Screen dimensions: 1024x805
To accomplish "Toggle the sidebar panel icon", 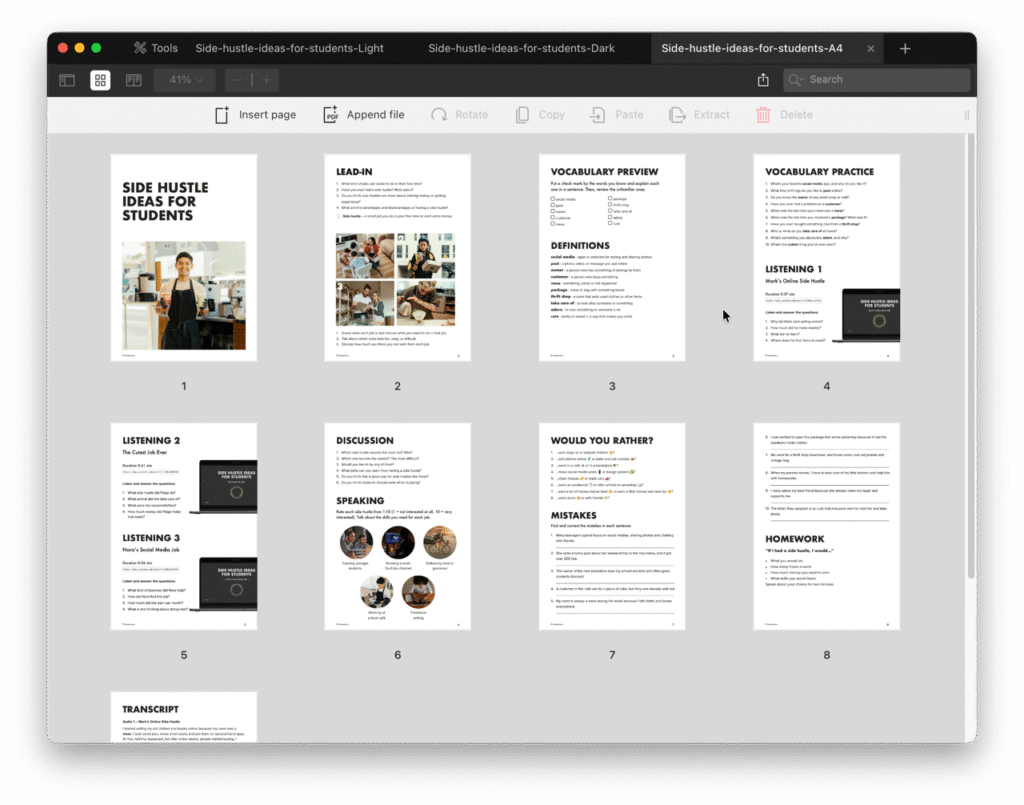I will [66, 79].
